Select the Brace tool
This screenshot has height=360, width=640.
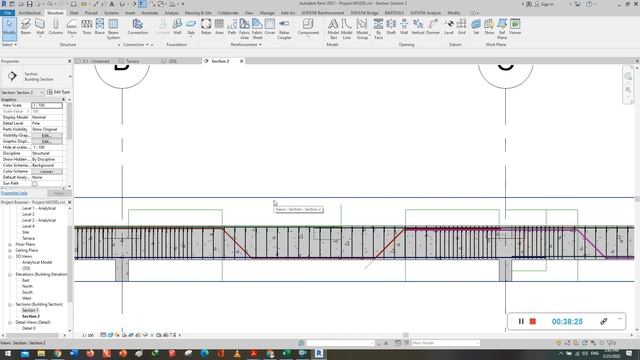(100, 27)
